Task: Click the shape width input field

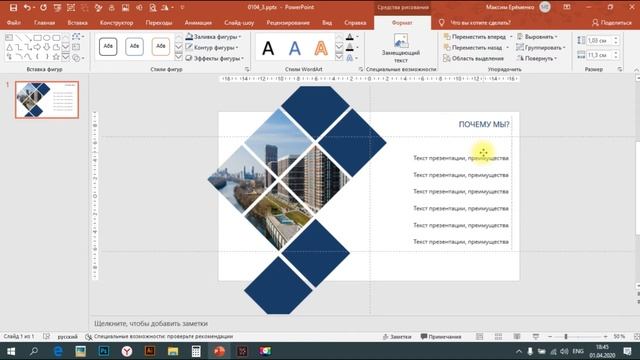Action: (598, 55)
